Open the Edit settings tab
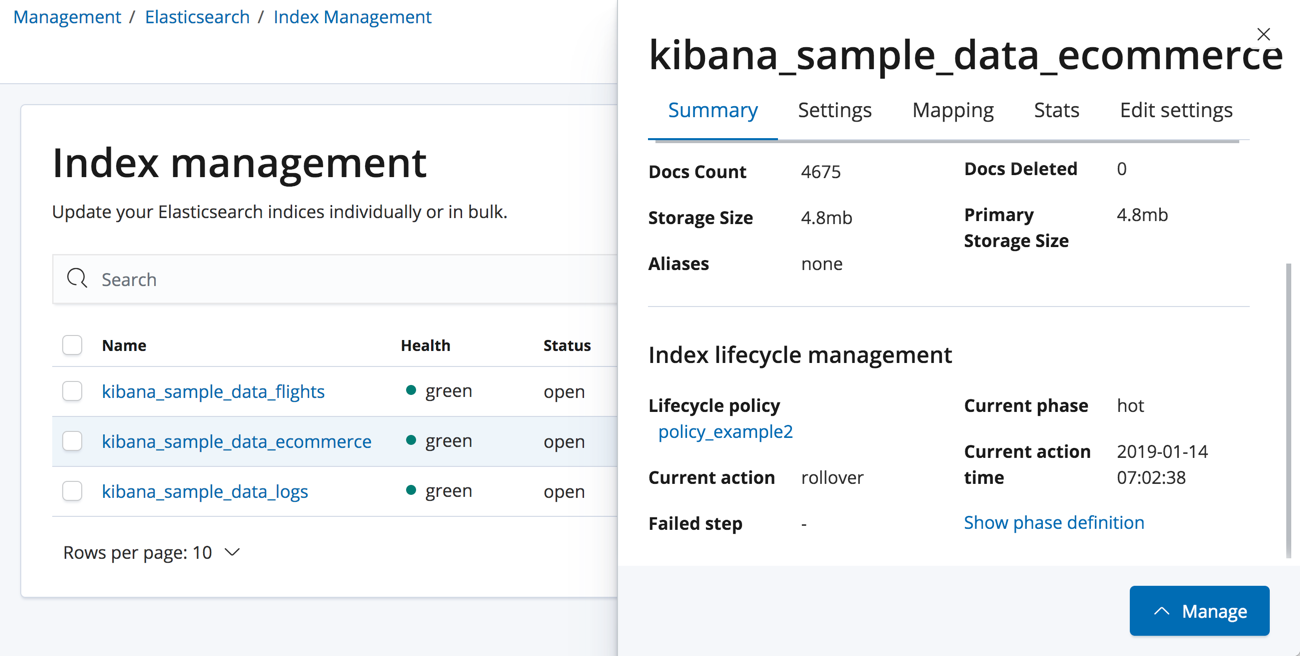The image size is (1300, 656). click(1176, 110)
